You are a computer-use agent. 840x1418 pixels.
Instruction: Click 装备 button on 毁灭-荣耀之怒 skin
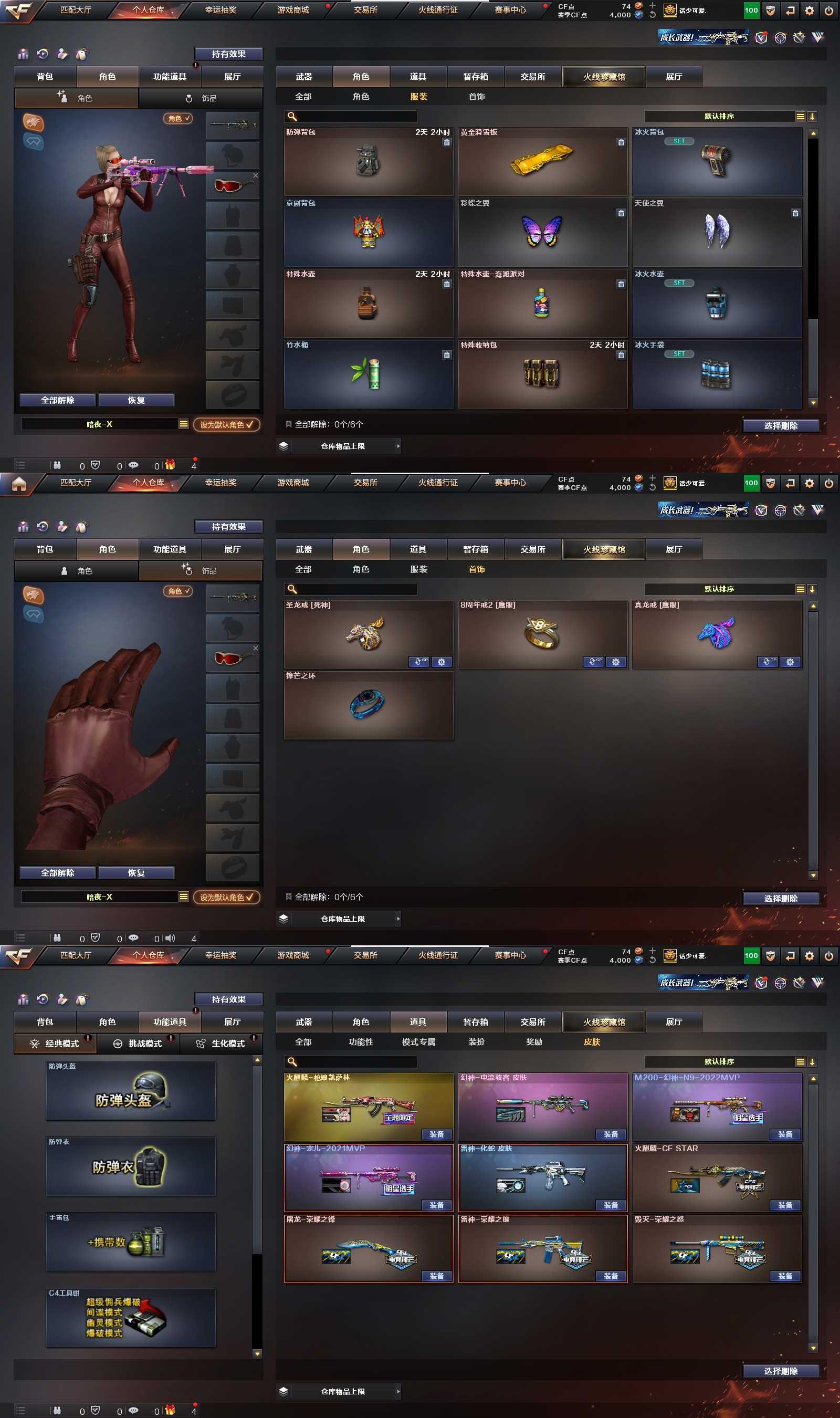[x=784, y=1276]
